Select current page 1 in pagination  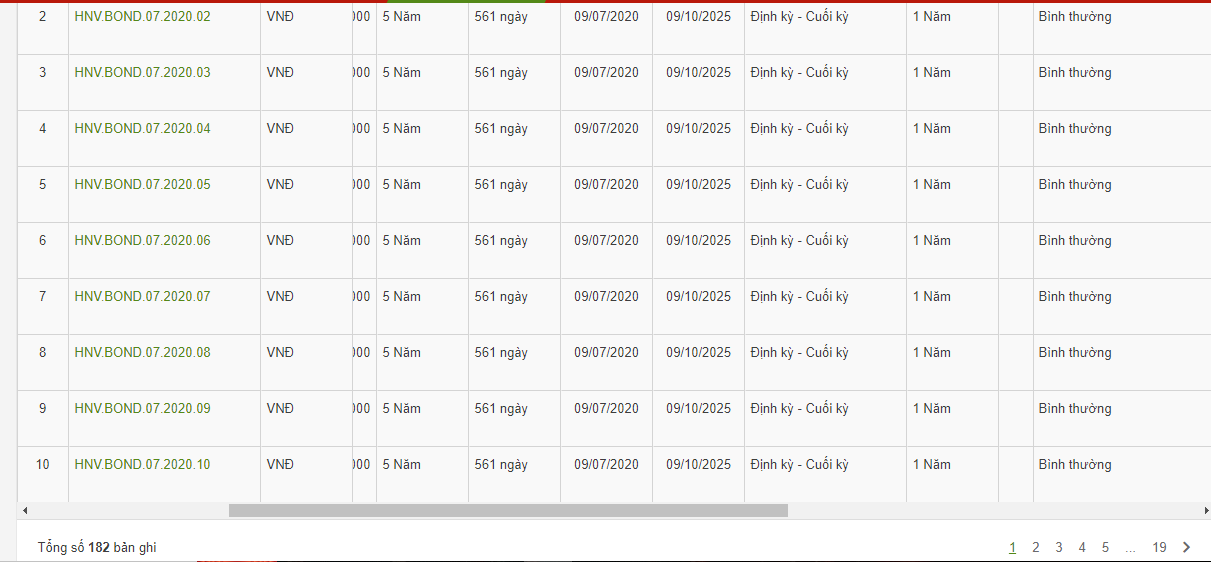click(x=1012, y=547)
